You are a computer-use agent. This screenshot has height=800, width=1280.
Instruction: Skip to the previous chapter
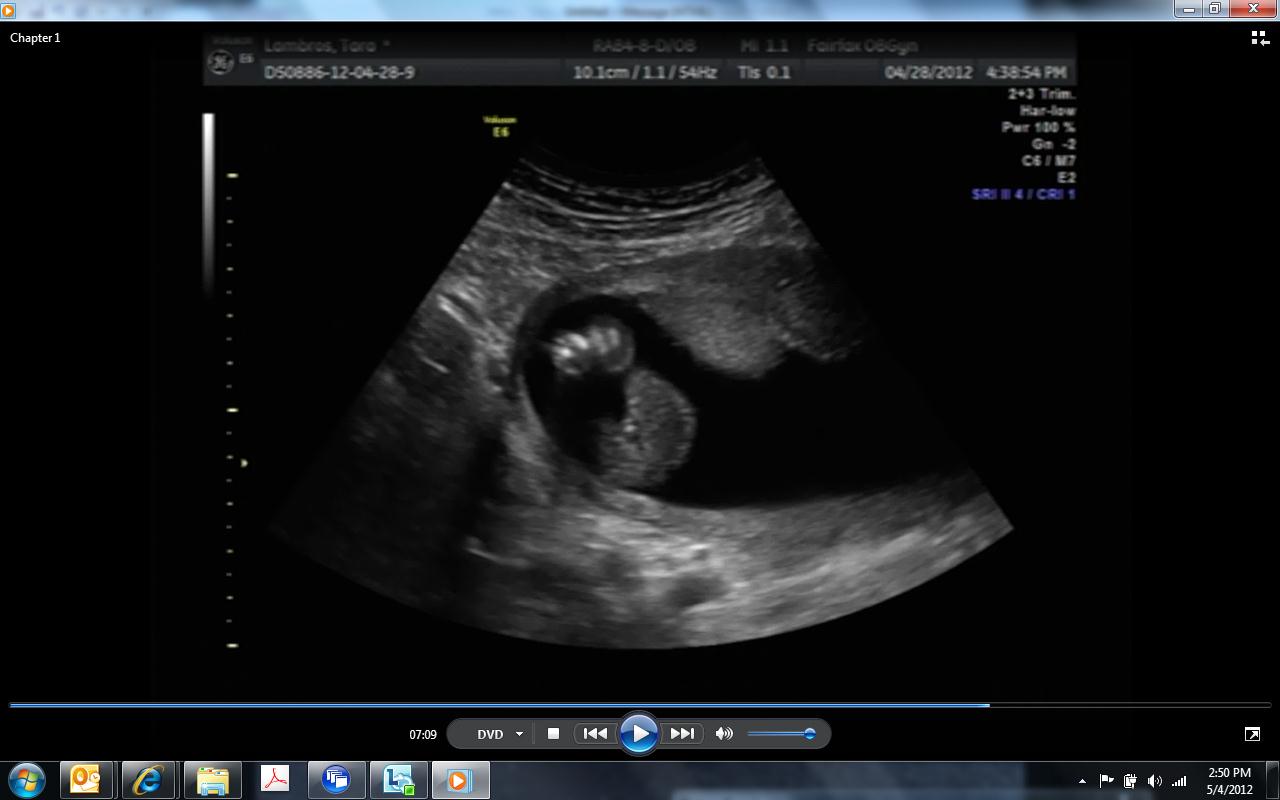coord(595,734)
